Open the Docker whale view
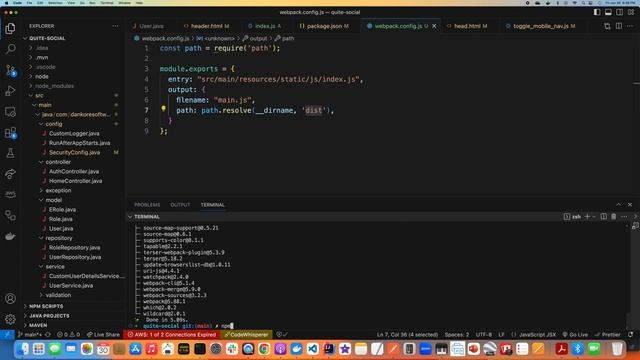 [10, 236]
